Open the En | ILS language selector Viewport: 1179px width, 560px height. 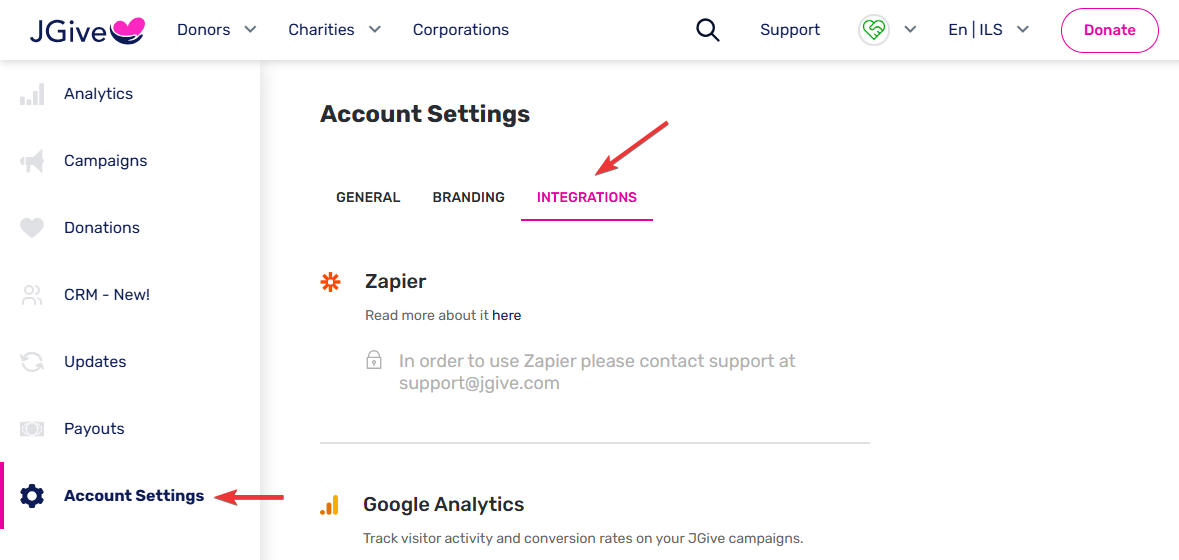[988, 30]
